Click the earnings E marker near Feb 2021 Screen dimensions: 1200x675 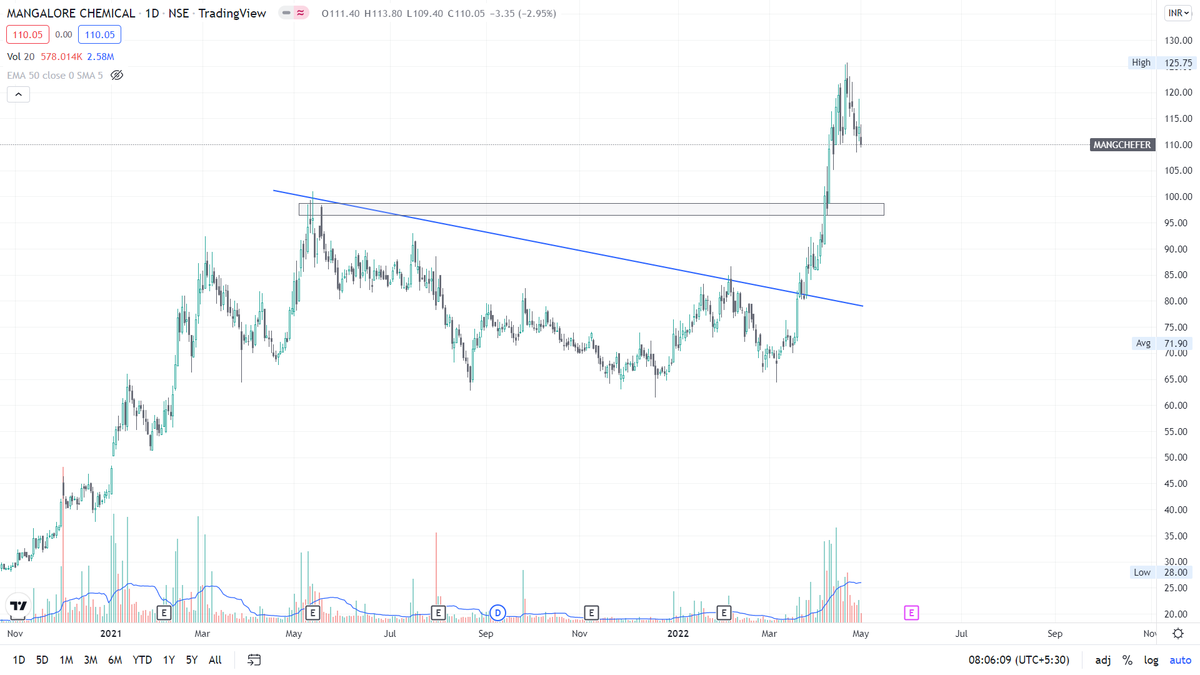164,611
